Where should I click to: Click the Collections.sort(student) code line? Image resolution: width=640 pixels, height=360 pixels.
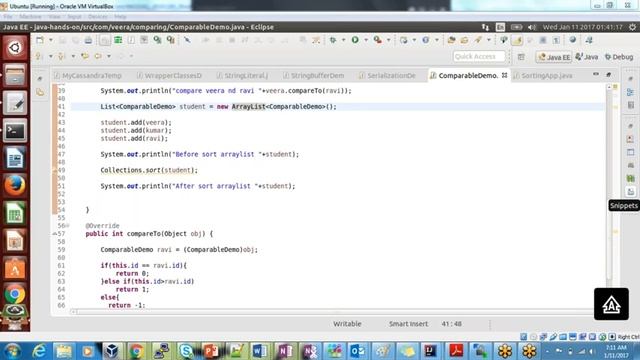point(149,170)
